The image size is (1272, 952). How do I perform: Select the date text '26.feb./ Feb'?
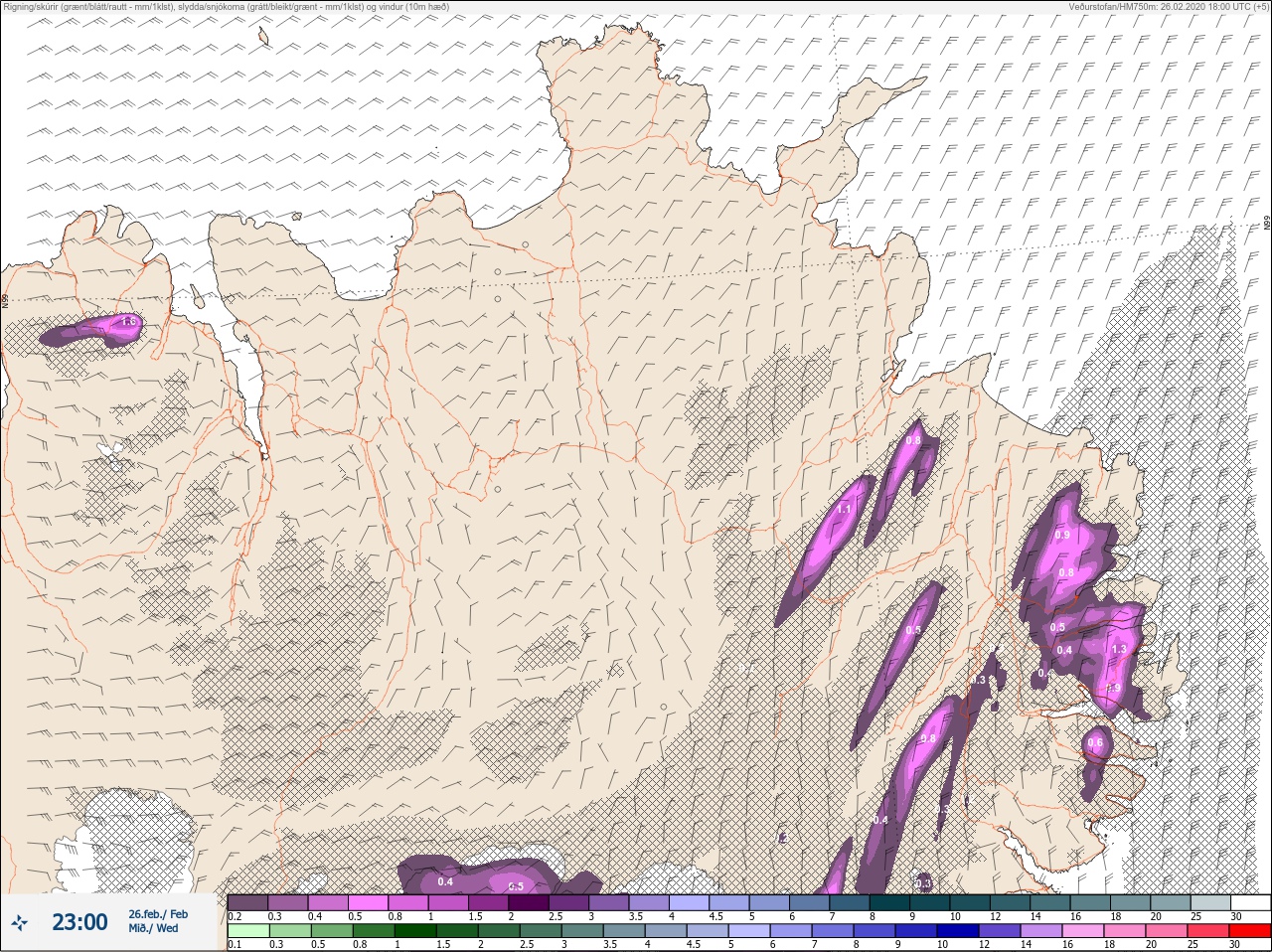[x=157, y=914]
